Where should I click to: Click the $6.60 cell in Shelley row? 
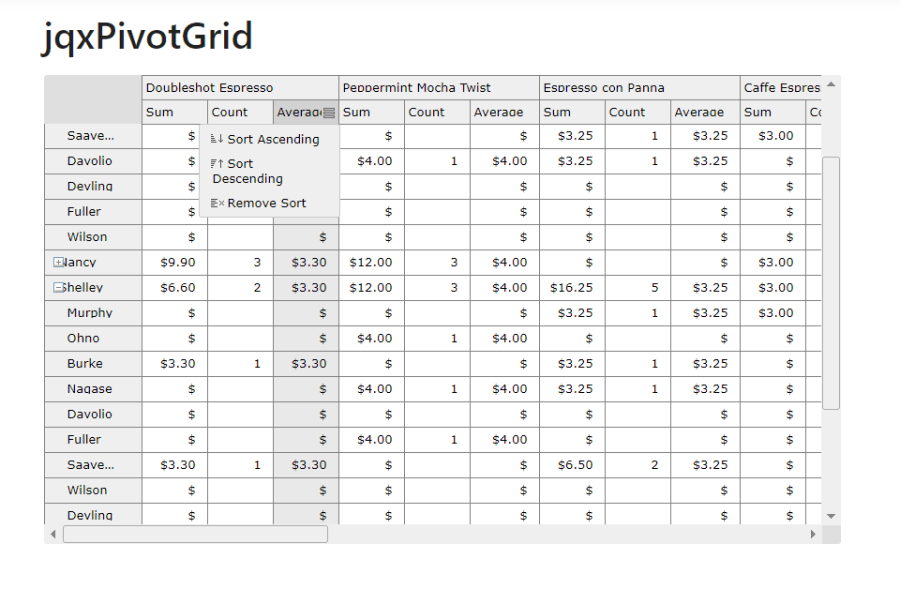pos(174,288)
